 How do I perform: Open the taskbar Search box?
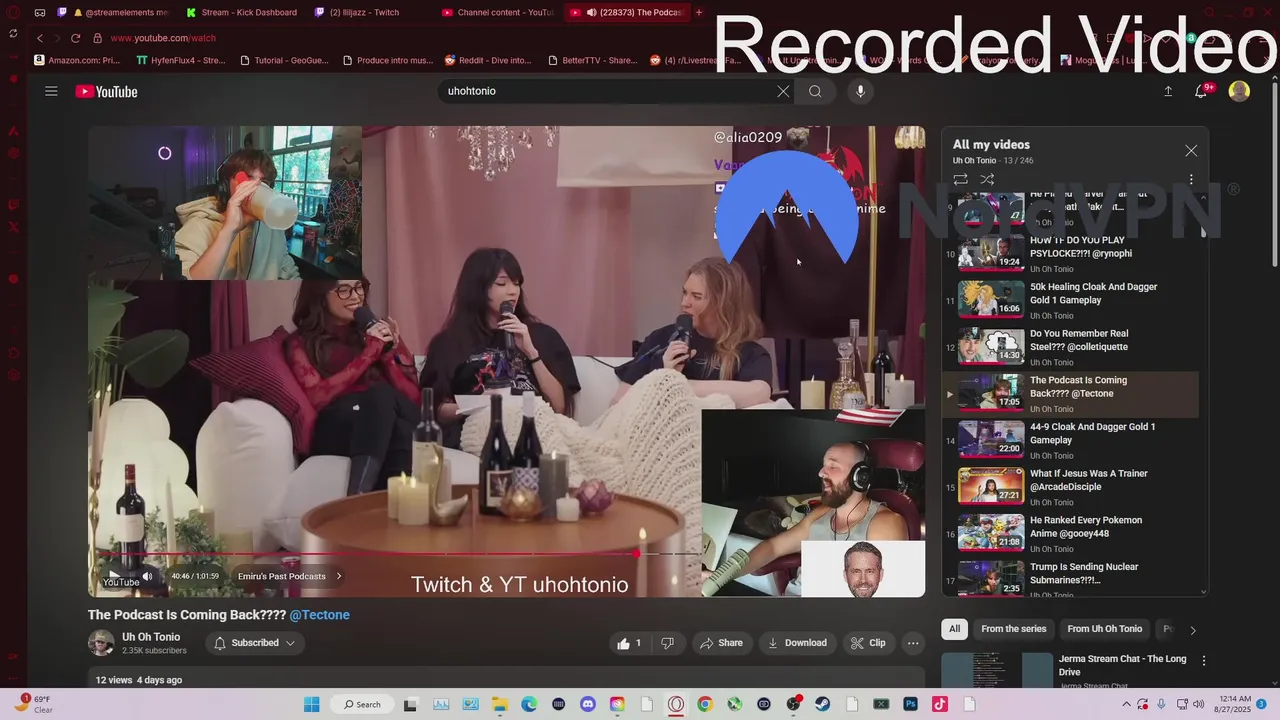[362, 704]
